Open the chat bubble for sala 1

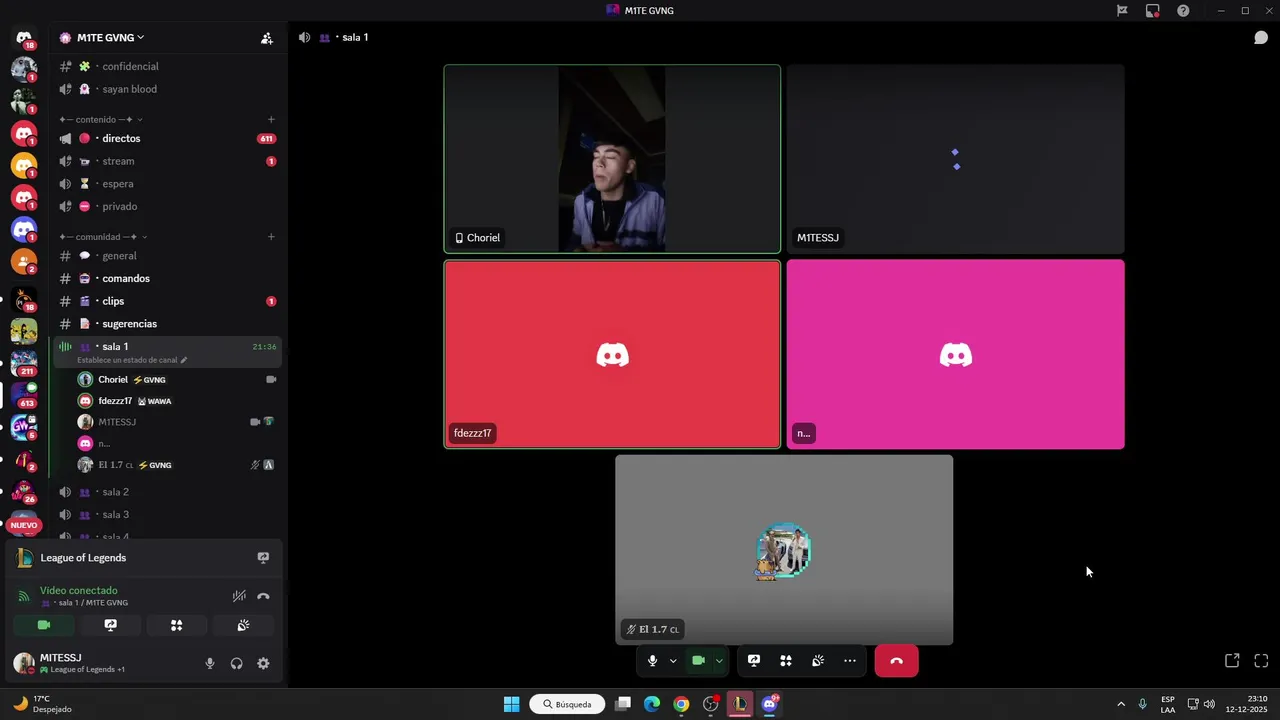click(x=1261, y=37)
